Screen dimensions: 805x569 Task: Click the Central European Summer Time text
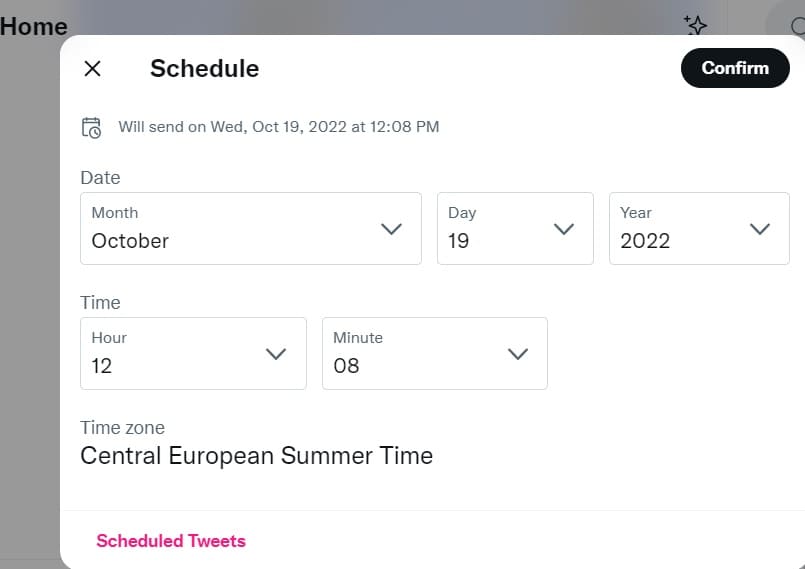tap(256, 456)
